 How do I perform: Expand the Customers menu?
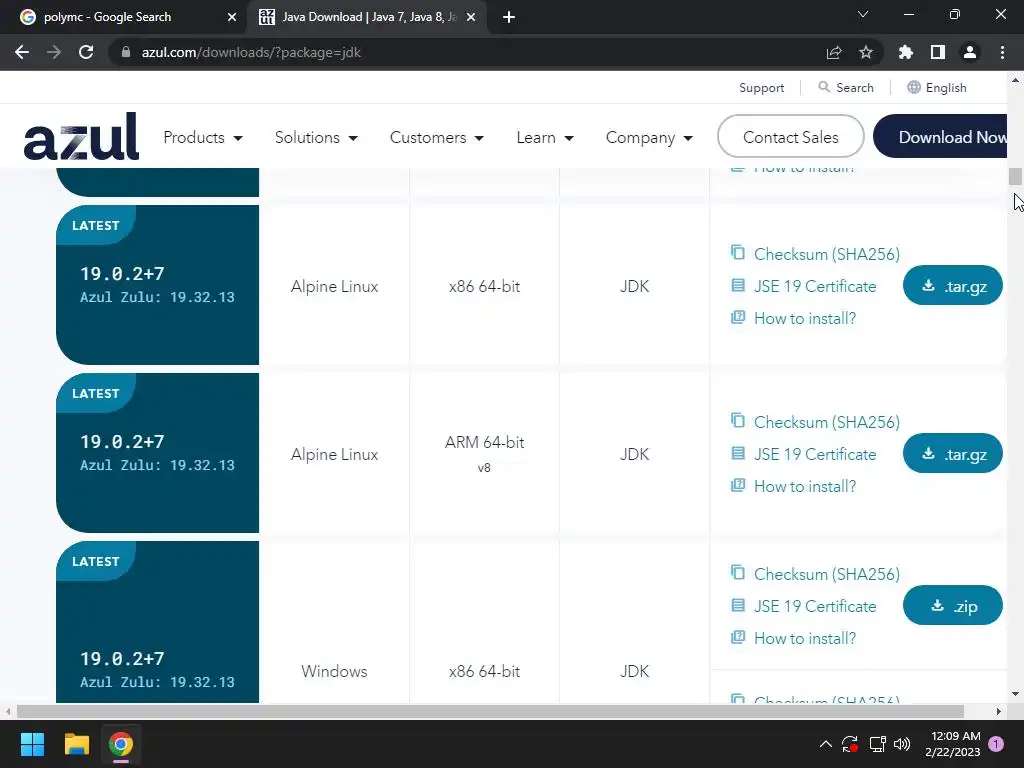coord(437,137)
